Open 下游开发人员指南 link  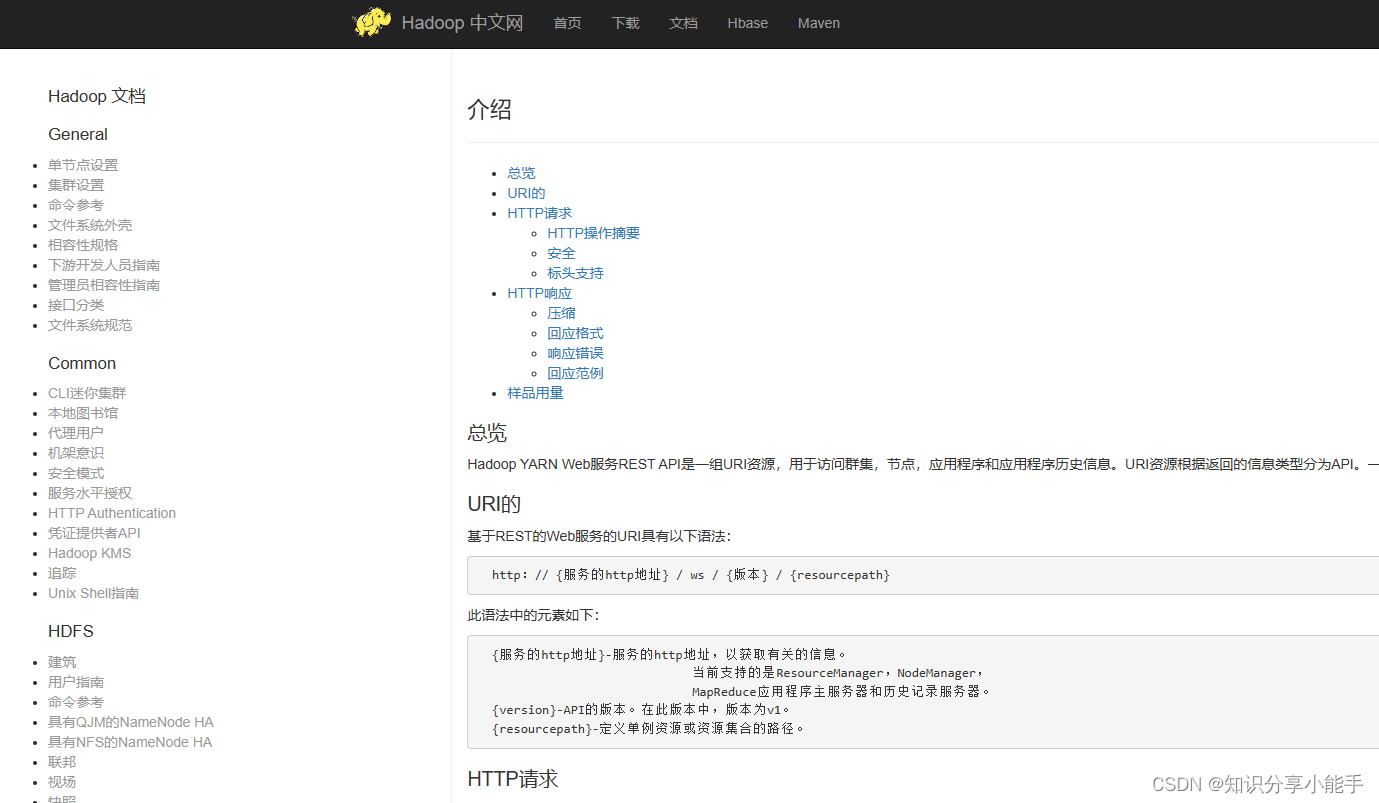click(104, 265)
